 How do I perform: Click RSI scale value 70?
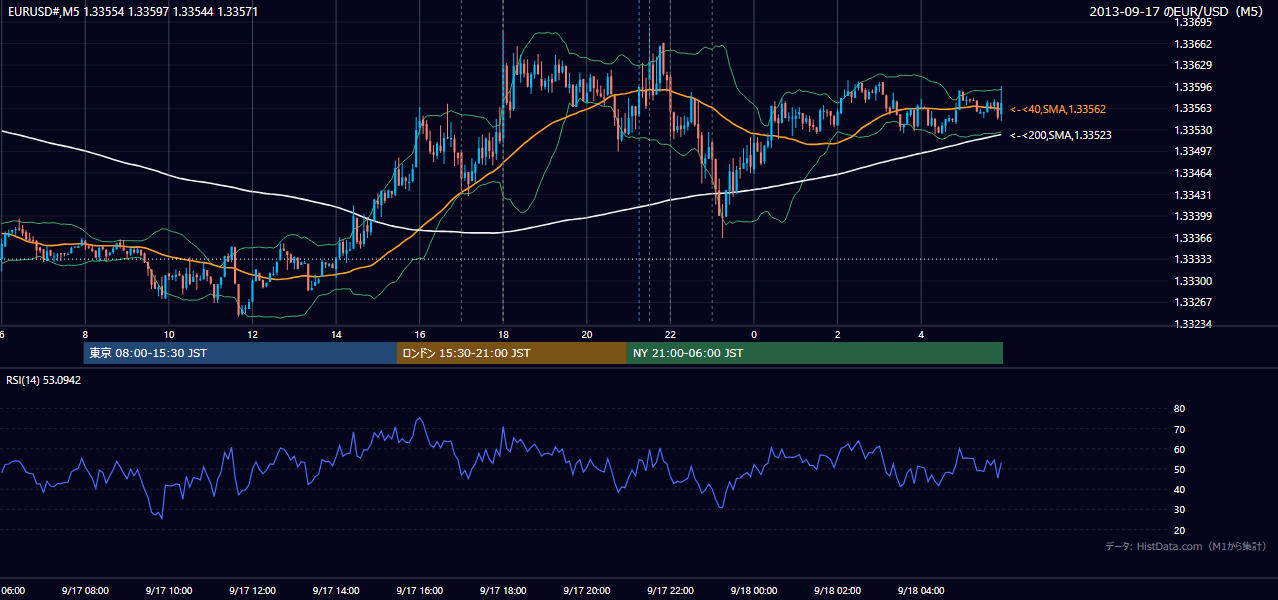pos(1179,429)
